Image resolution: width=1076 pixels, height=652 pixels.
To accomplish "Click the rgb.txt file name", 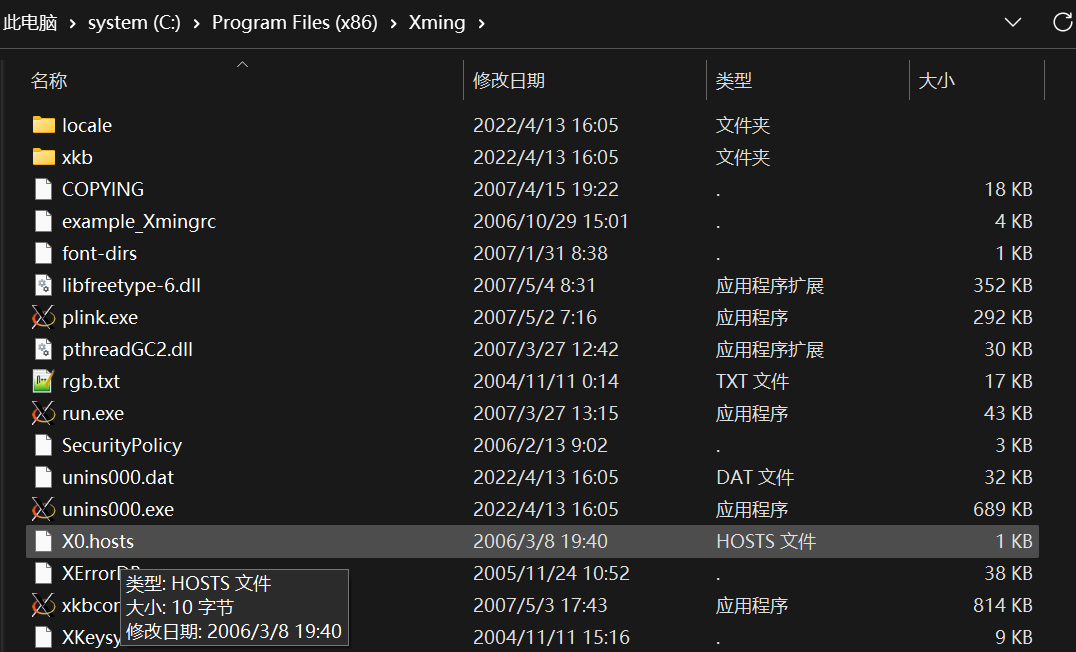I will pyautogui.click(x=91, y=382).
